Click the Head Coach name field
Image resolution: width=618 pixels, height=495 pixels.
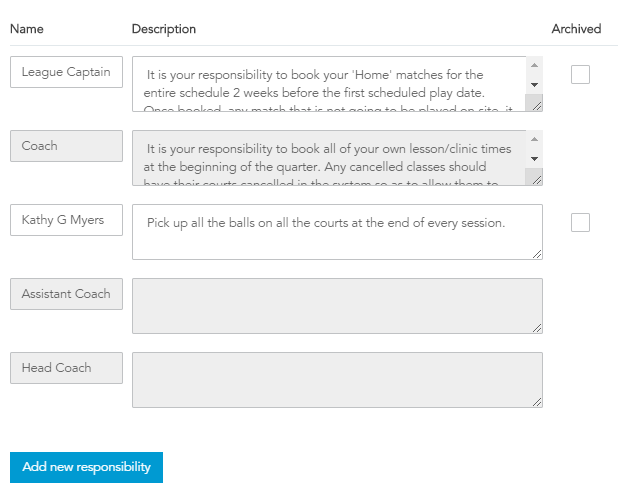pos(66,368)
